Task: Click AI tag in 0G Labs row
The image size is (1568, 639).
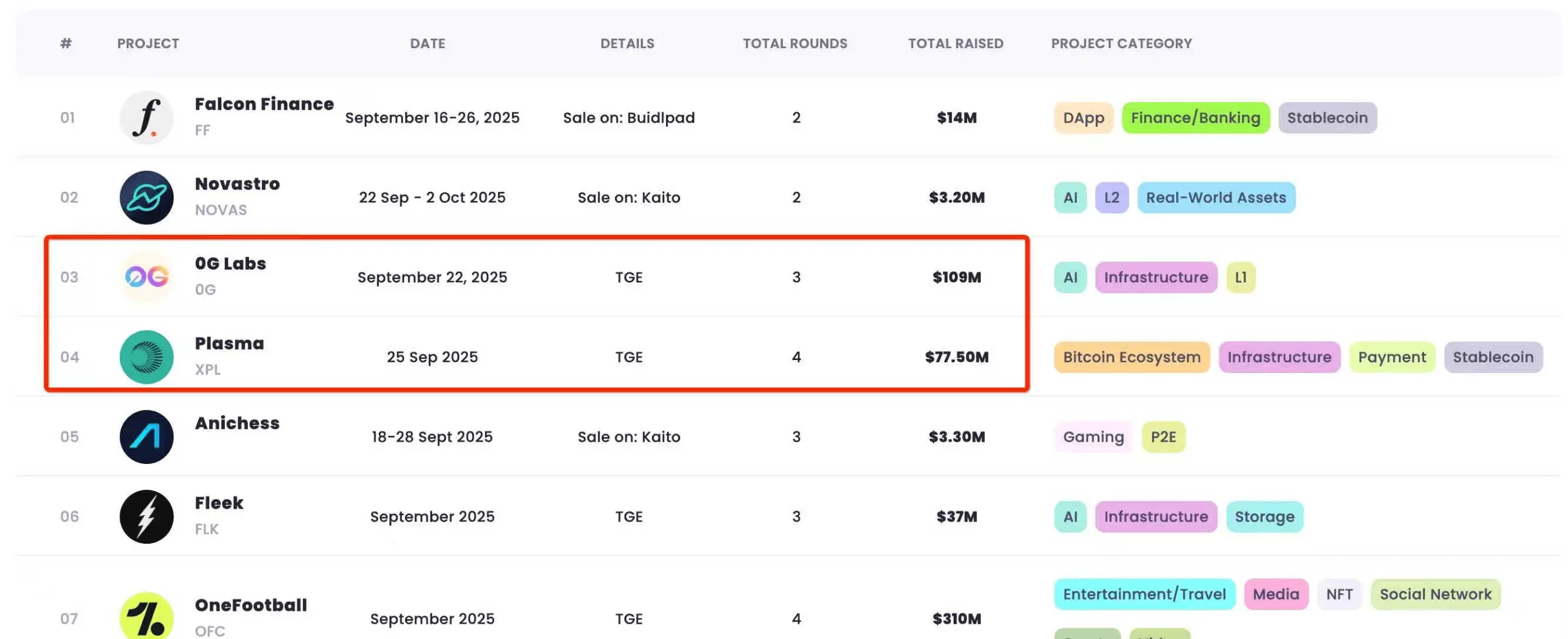Action: 1070,277
